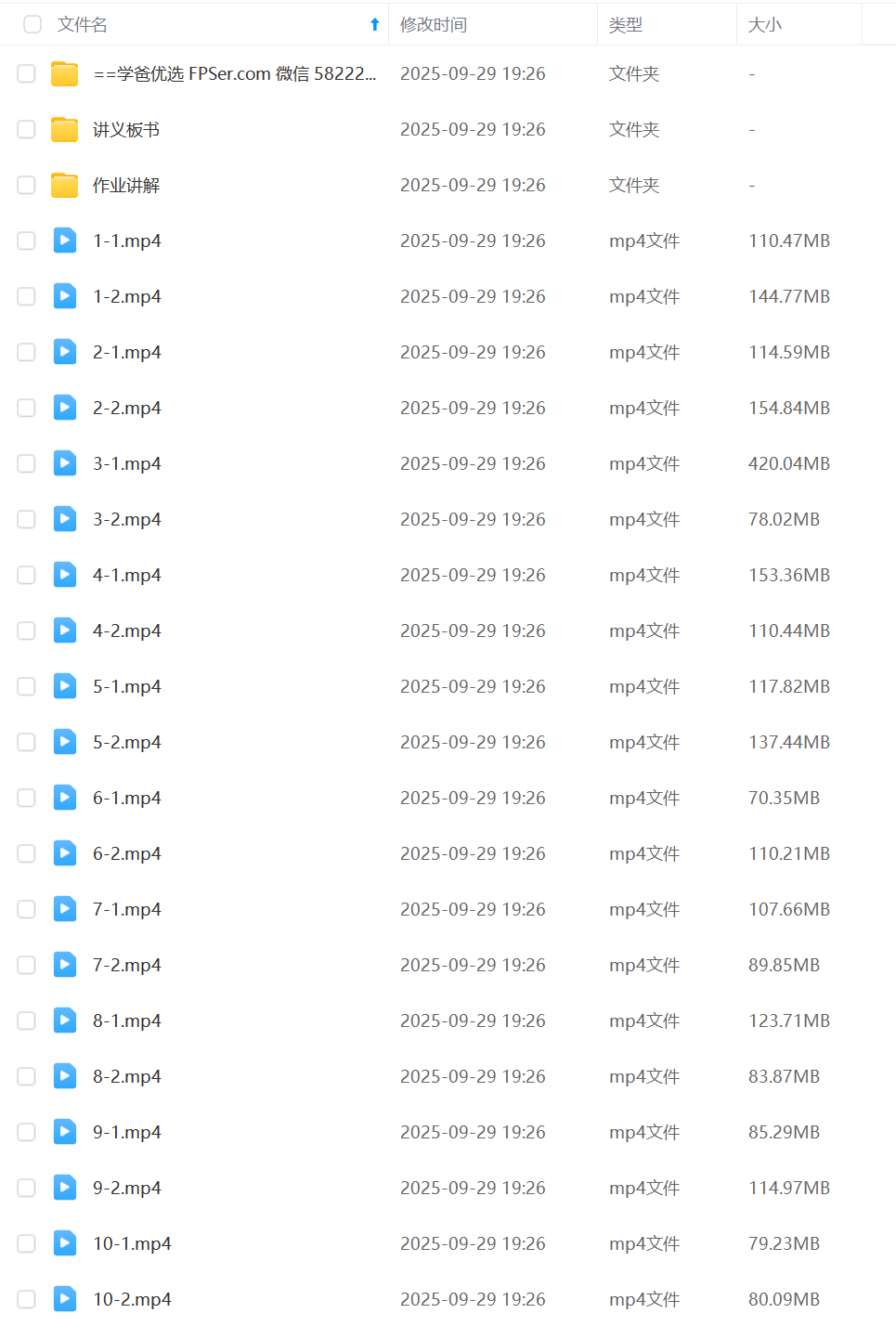This screenshot has width=896, height=1339.
Task: Click the video icon for 9-2.mp4
Action: pyautogui.click(x=65, y=1188)
